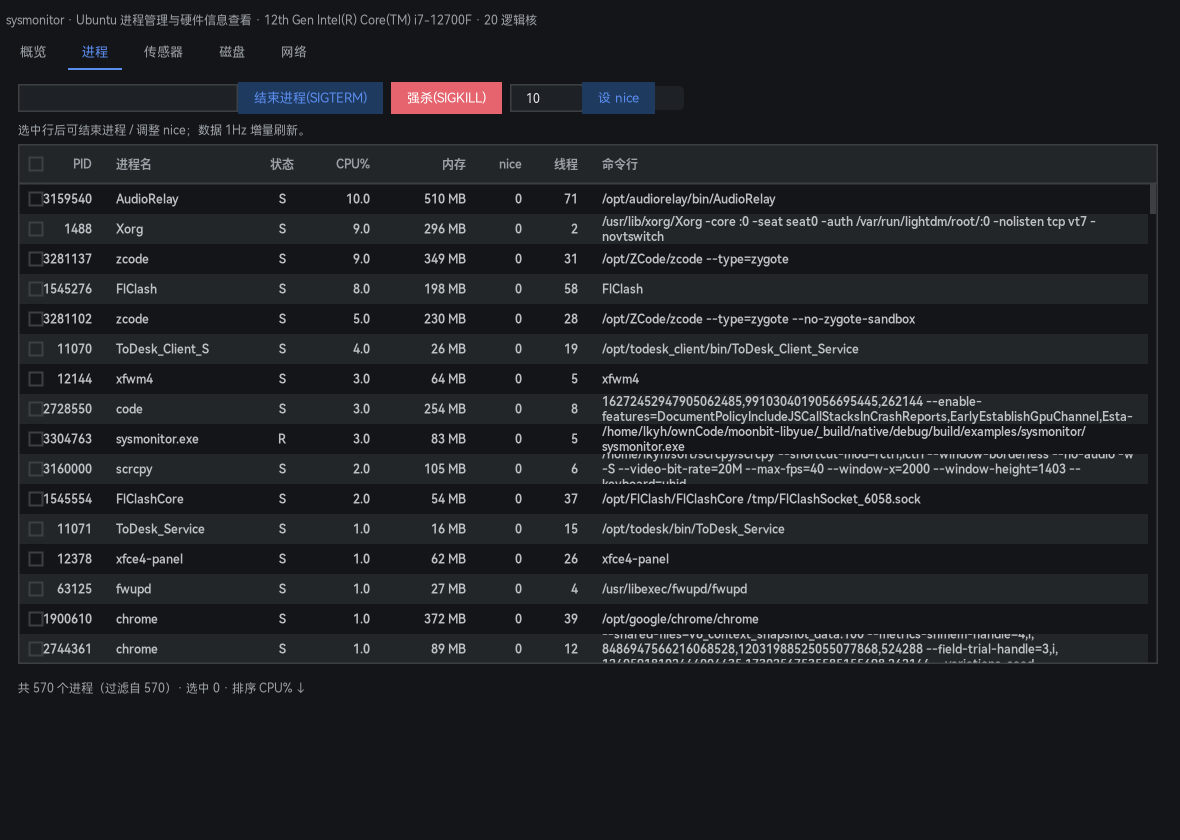The width and height of the screenshot is (1180, 840).
Task: Select the ToDesk_Client_S row checkbox
Action: click(x=35, y=349)
